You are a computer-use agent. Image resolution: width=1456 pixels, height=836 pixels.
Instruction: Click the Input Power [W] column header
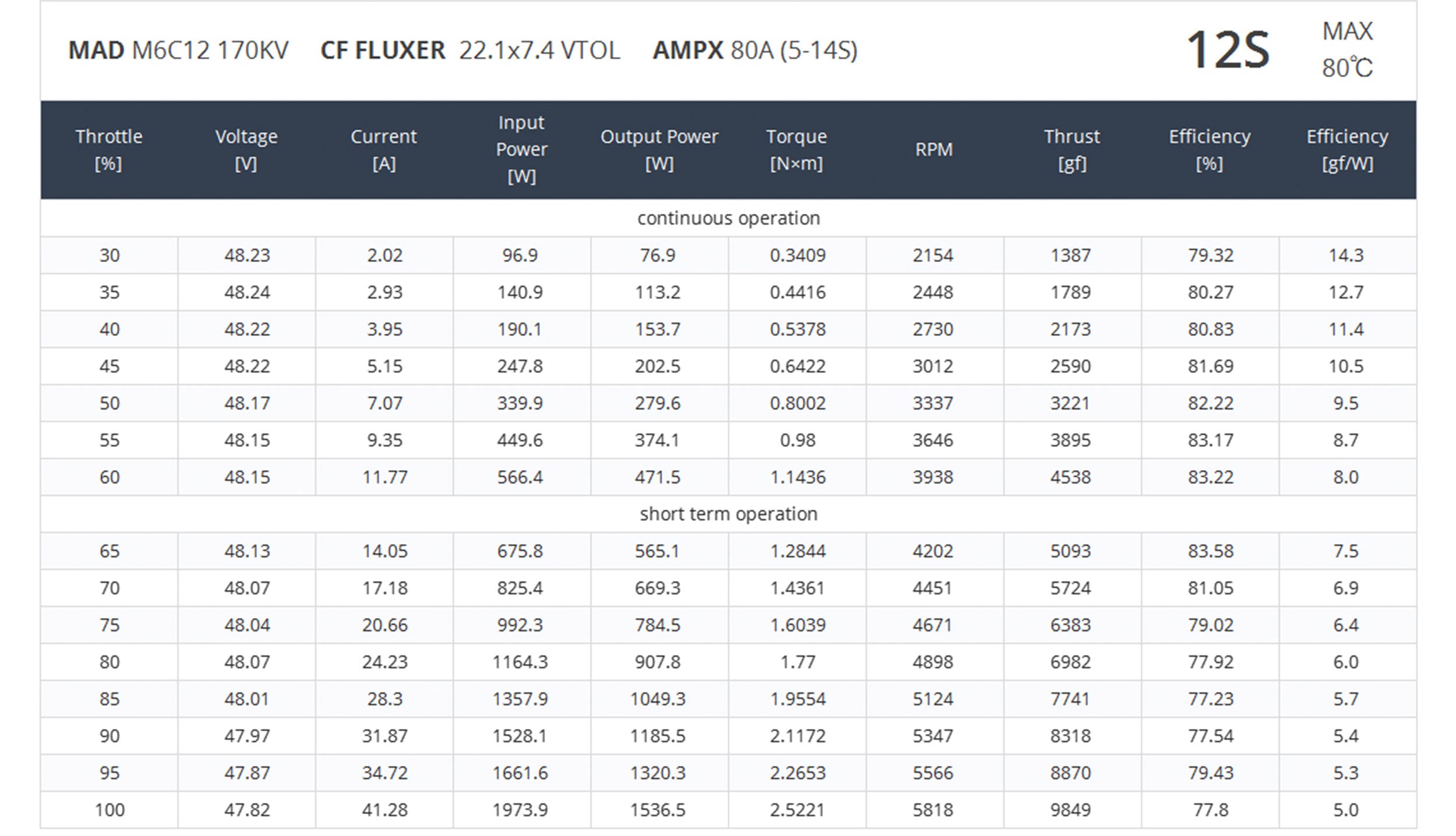pos(521,150)
